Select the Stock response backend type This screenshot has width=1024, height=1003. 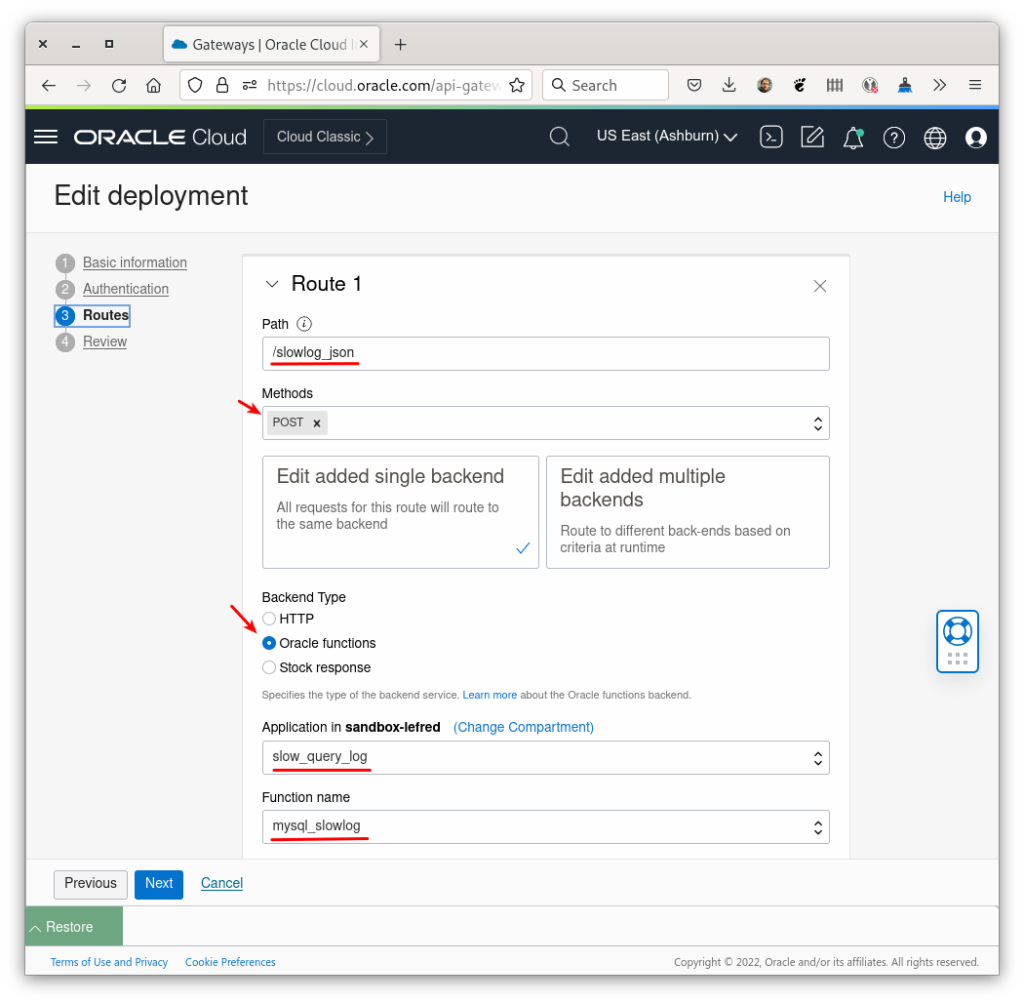(268, 667)
